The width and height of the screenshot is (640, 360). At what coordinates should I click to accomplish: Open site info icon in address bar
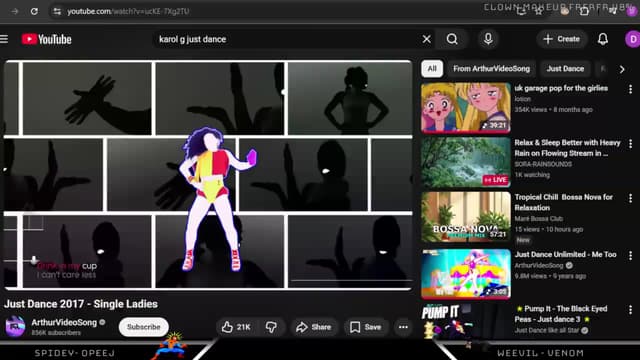(57, 11)
